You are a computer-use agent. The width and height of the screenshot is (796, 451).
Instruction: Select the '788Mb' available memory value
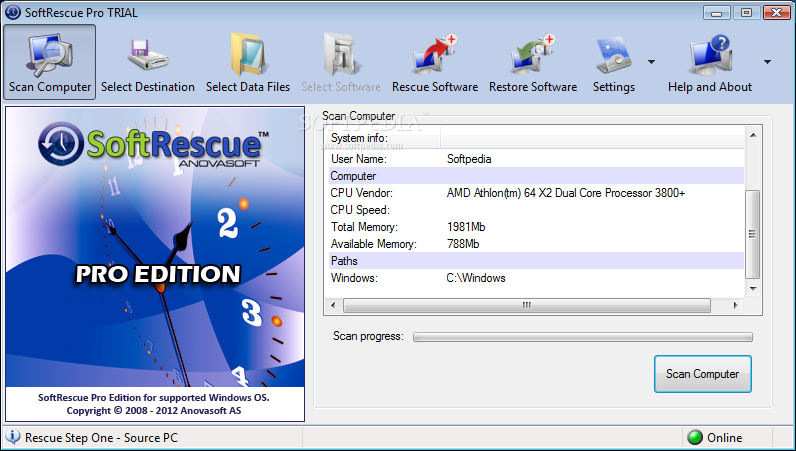click(463, 244)
